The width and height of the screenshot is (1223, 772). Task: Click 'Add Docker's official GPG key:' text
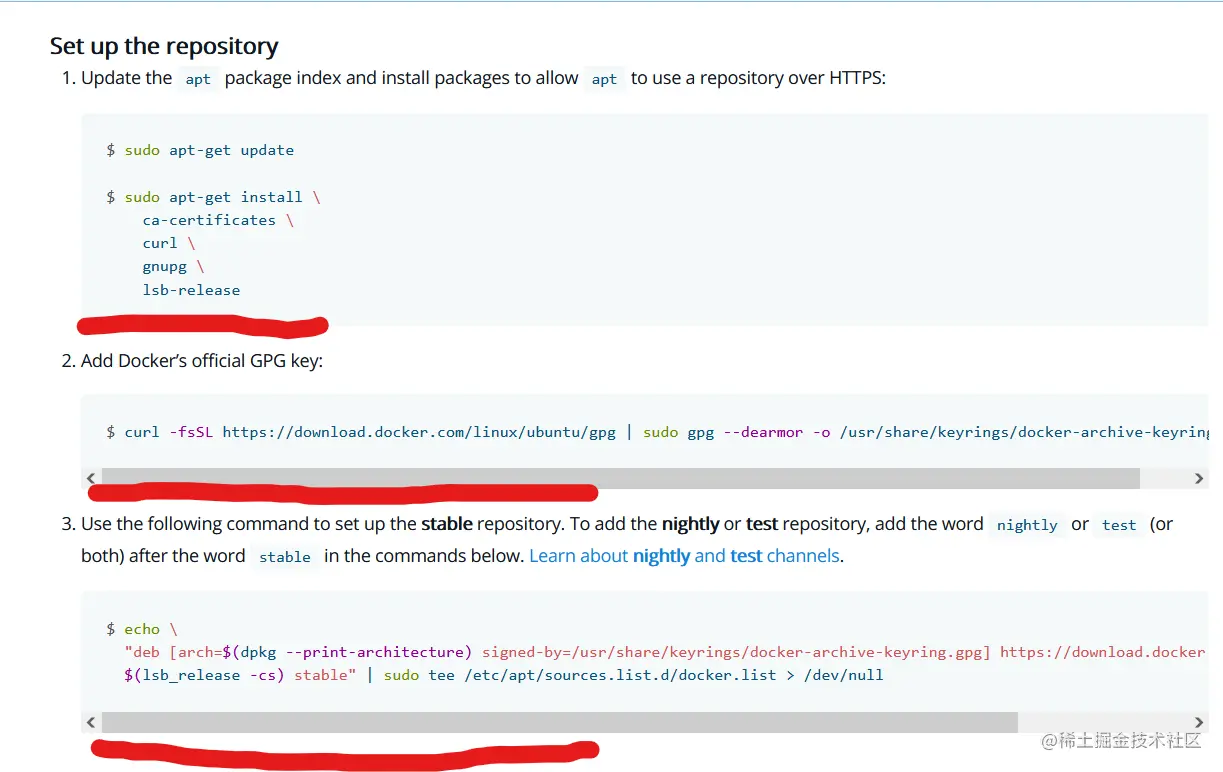coord(202,361)
